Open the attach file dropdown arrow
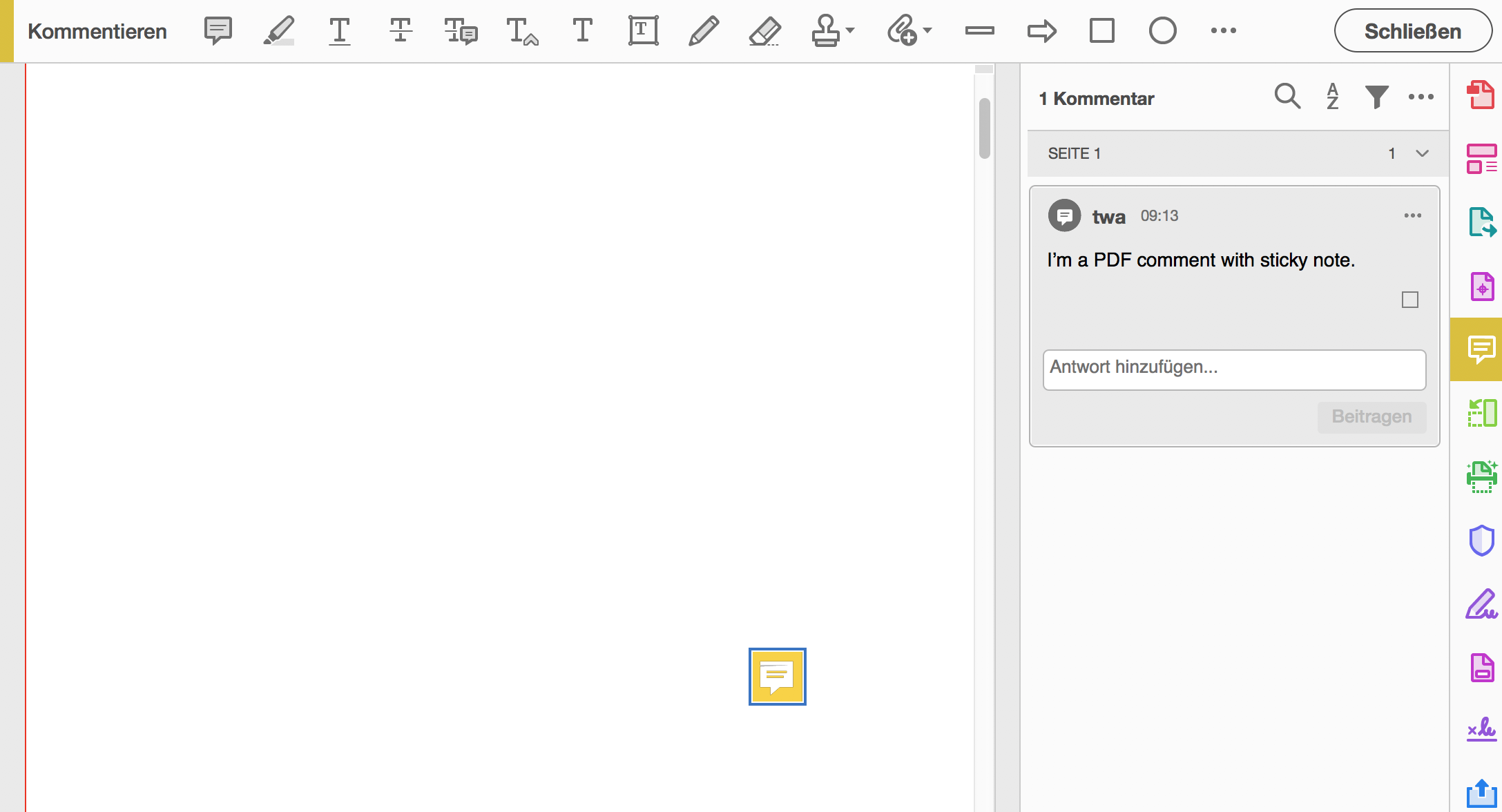Image resolution: width=1502 pixels, height=812 pixels. (x=927, y=31)
